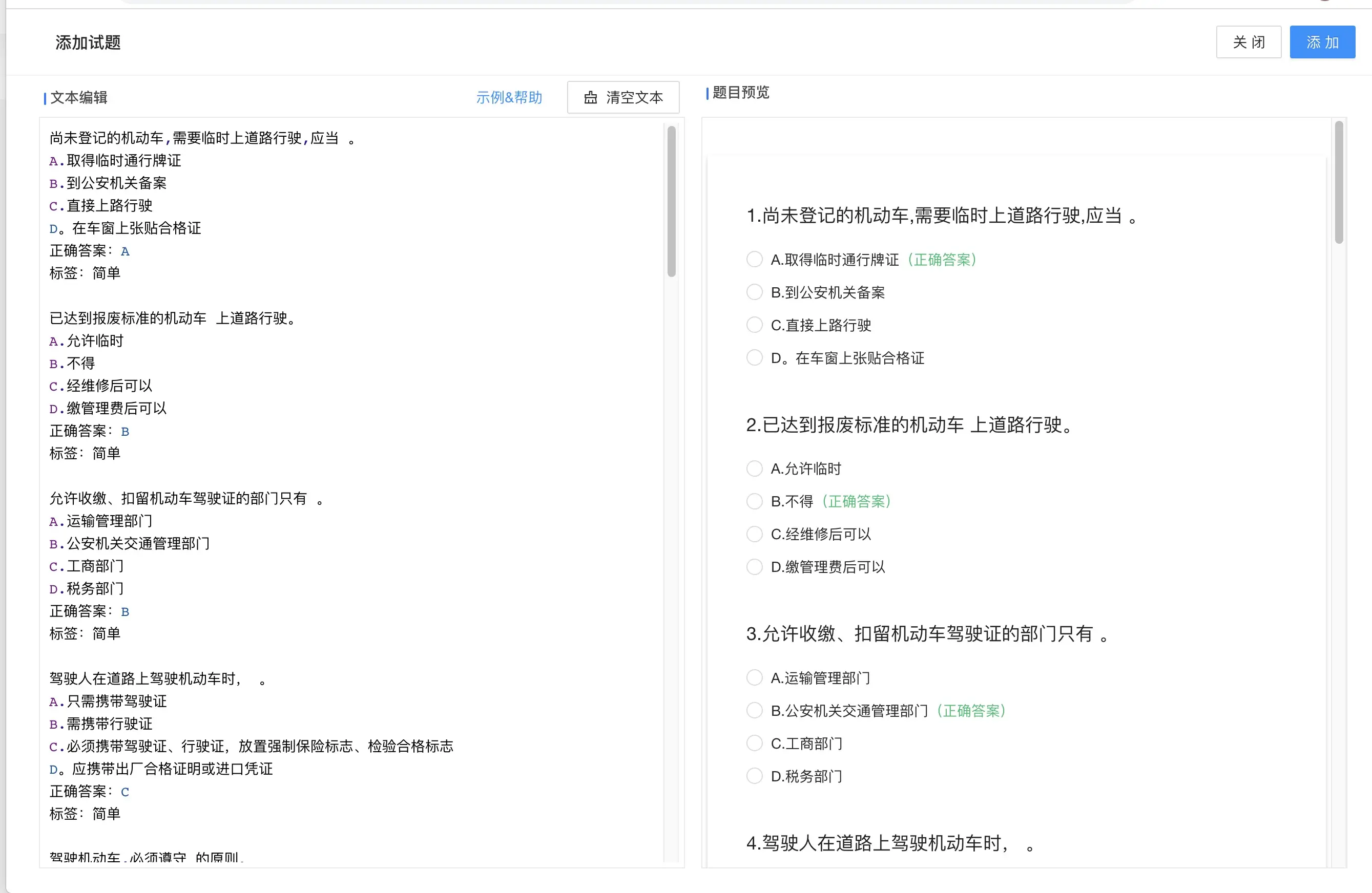Select option C.经维修后可以 in question 2
The width and height of the screenshot is (1372, 893).
click(x=754, y=534)
